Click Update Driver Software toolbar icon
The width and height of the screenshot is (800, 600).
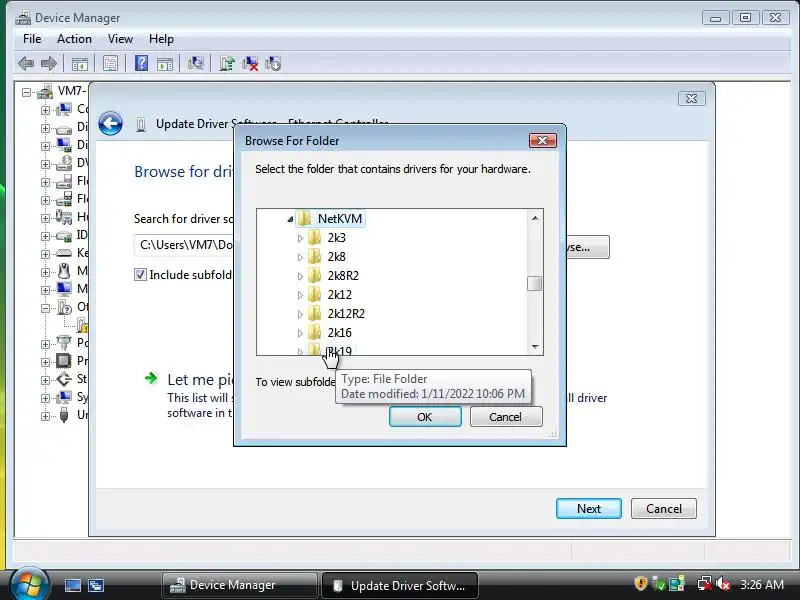(x=227, y=64)
